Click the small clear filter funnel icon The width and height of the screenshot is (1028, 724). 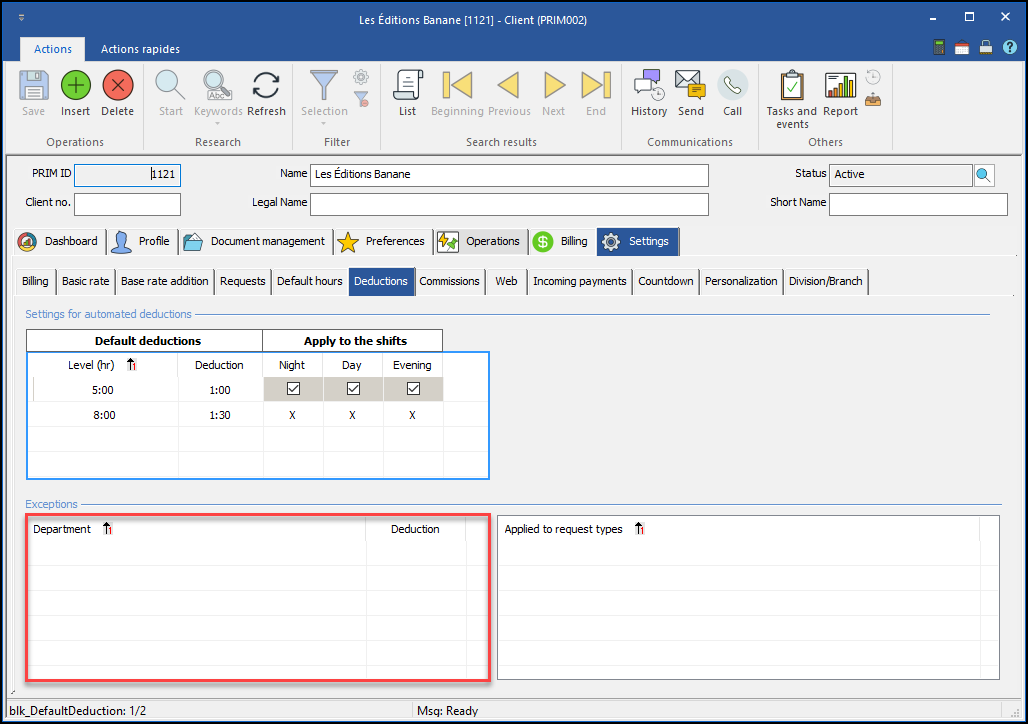click(x=361, y=99)
